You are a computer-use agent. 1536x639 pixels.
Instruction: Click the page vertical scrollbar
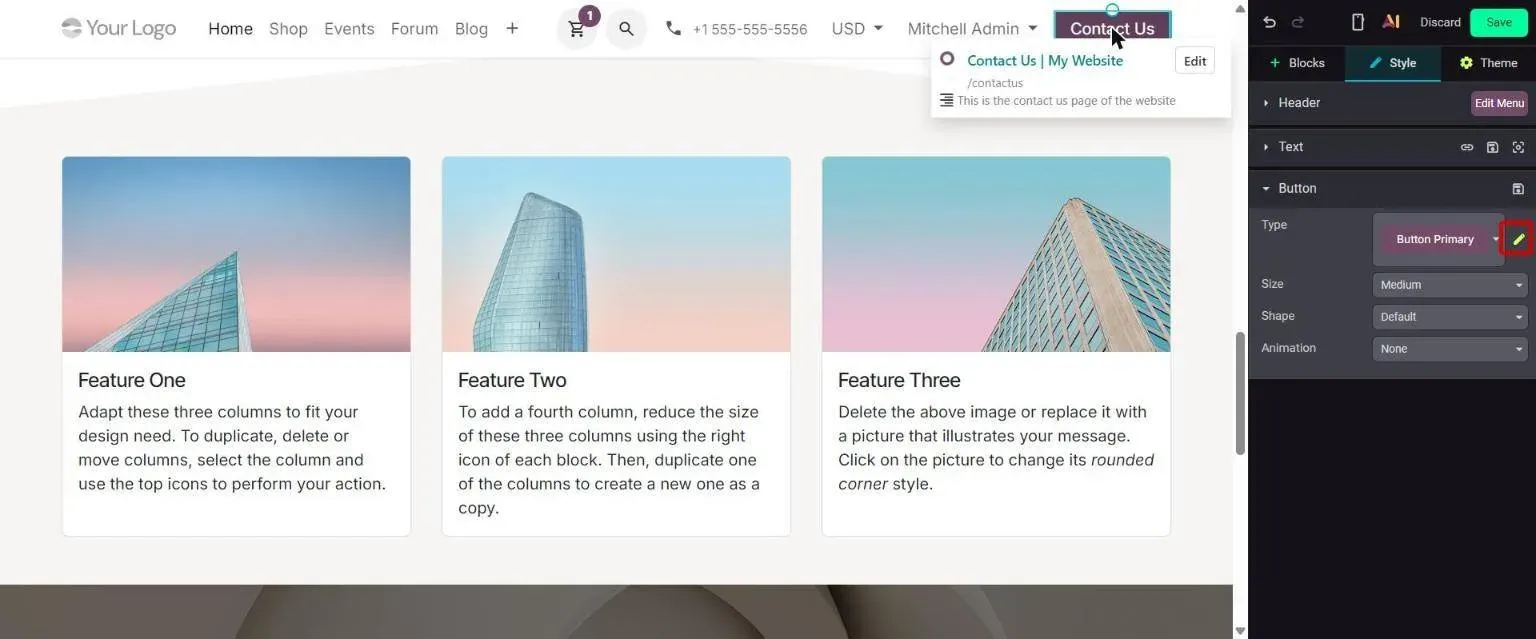[1240, 392]
